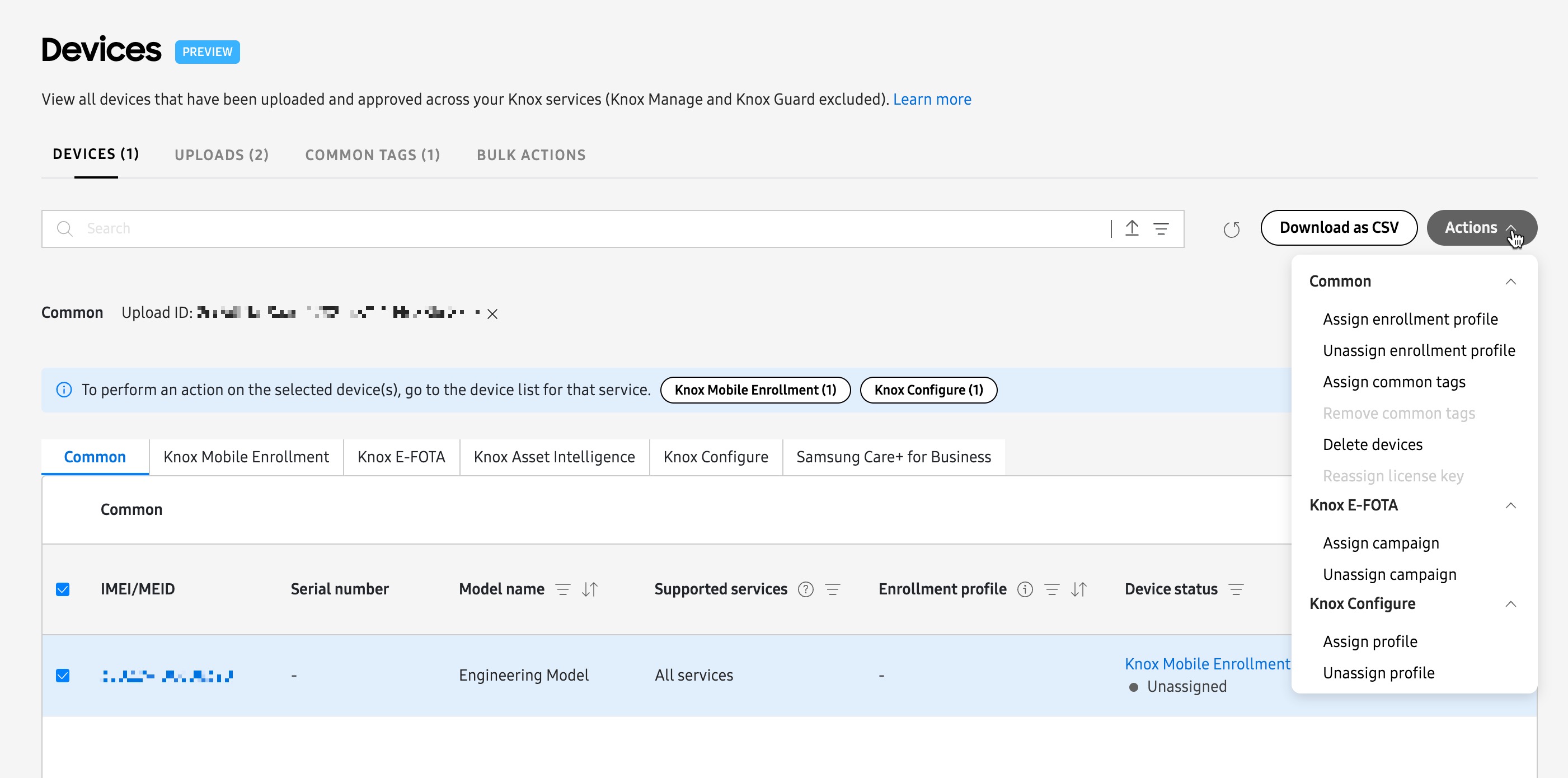Click the upload icon in the search bar
Image resolution: width=1568 pixels, height=778 pixels.
(x=1132, y=228)
